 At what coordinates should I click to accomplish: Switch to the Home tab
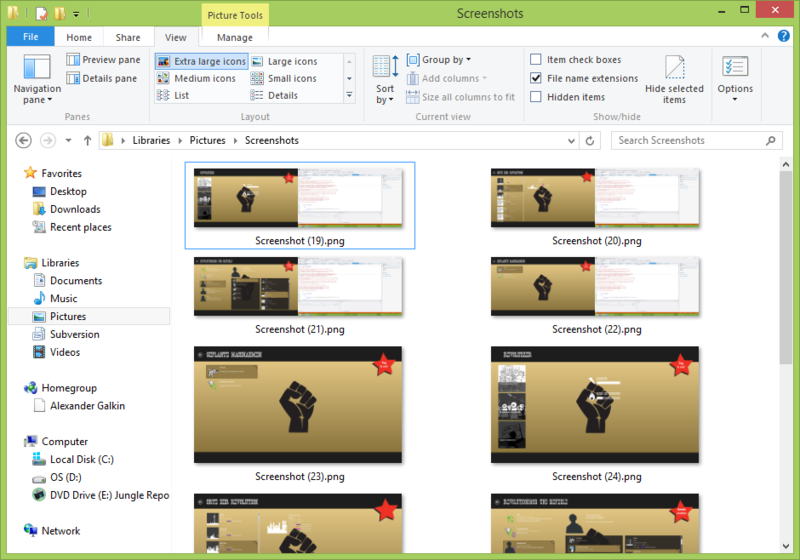point(79,37)
